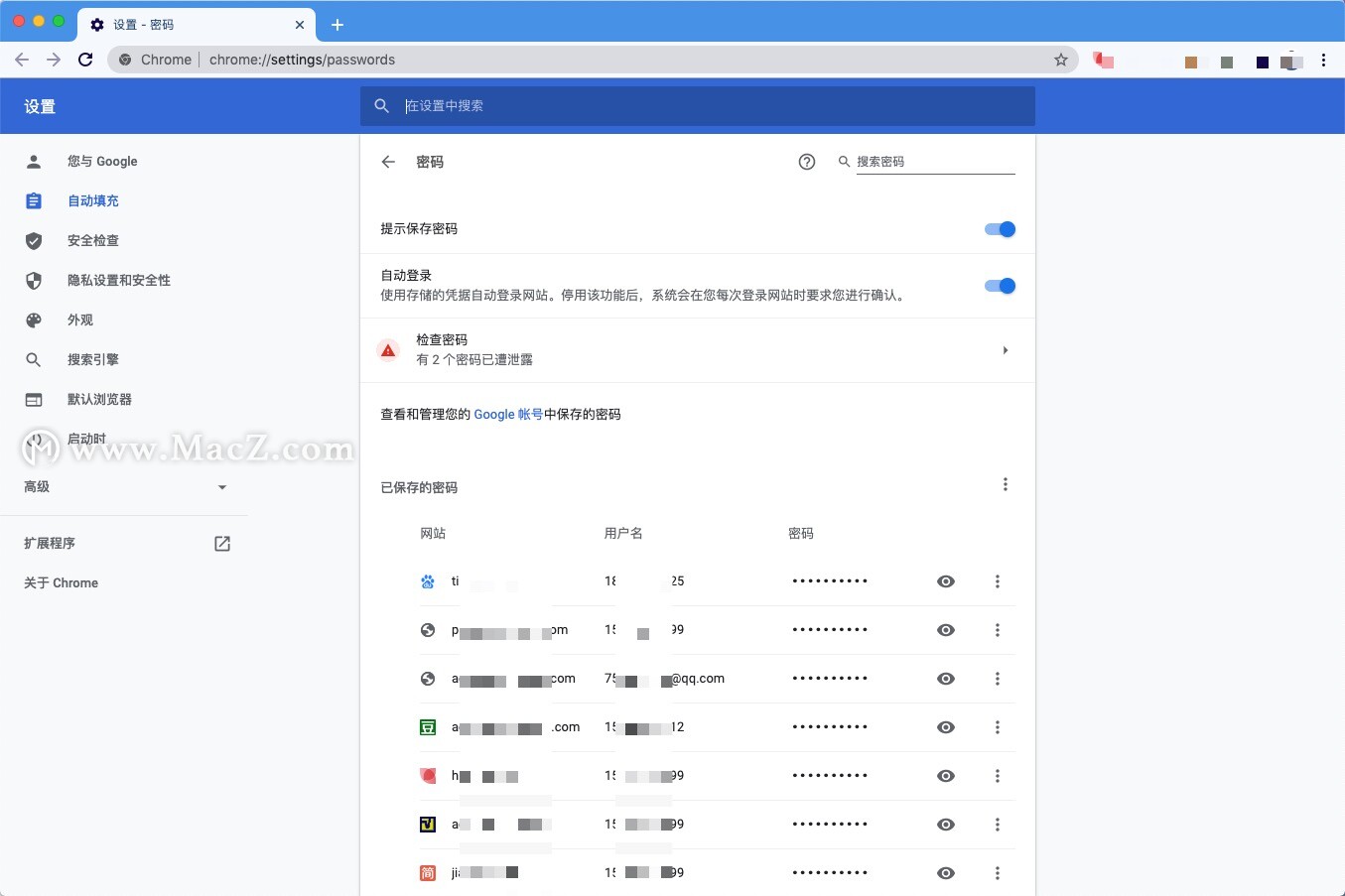Navigate back in browser toolbar
The image size is (1345, 896).
(22, 60)
